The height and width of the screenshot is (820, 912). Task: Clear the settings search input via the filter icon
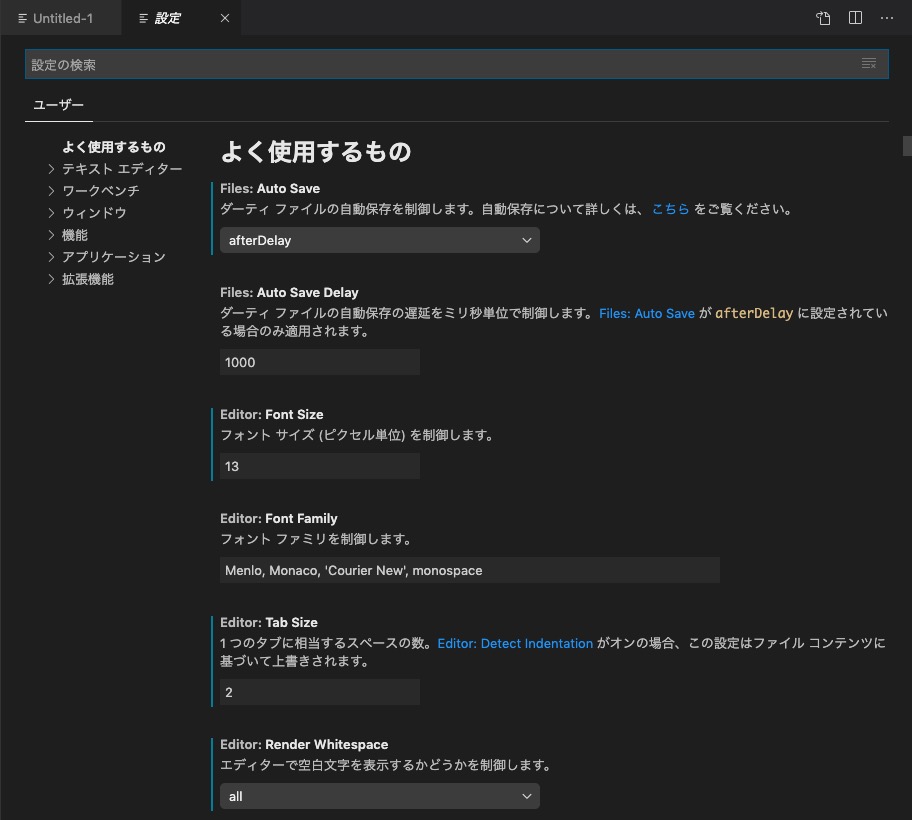868,64
